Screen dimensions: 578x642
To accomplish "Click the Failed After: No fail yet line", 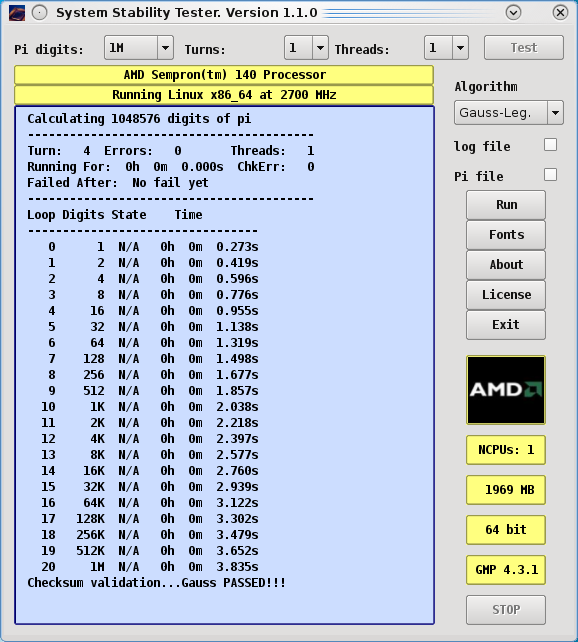I will pyautogui.click(x=118, y=183).
